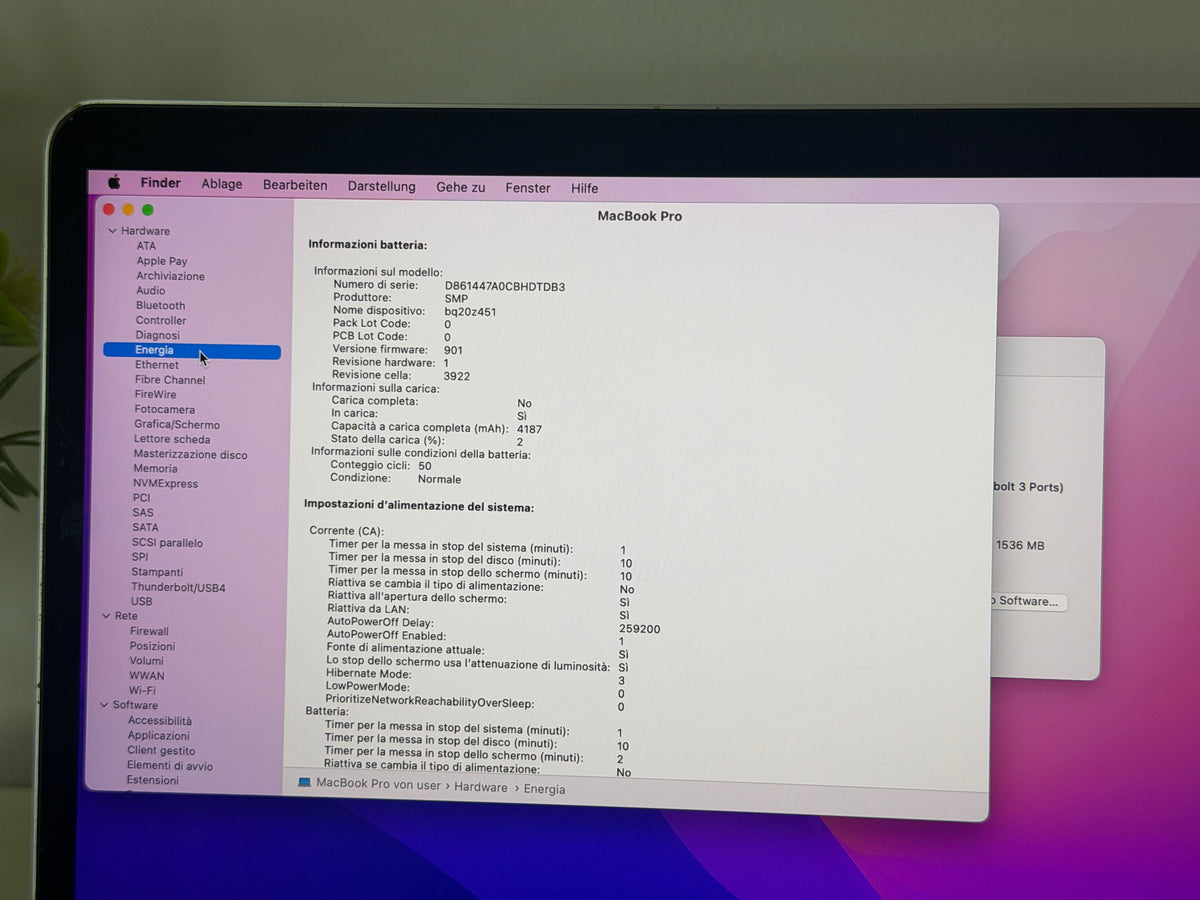1200x900 pixels.
Task: Click Hardware in the path bar
Action: click(481, 788)
